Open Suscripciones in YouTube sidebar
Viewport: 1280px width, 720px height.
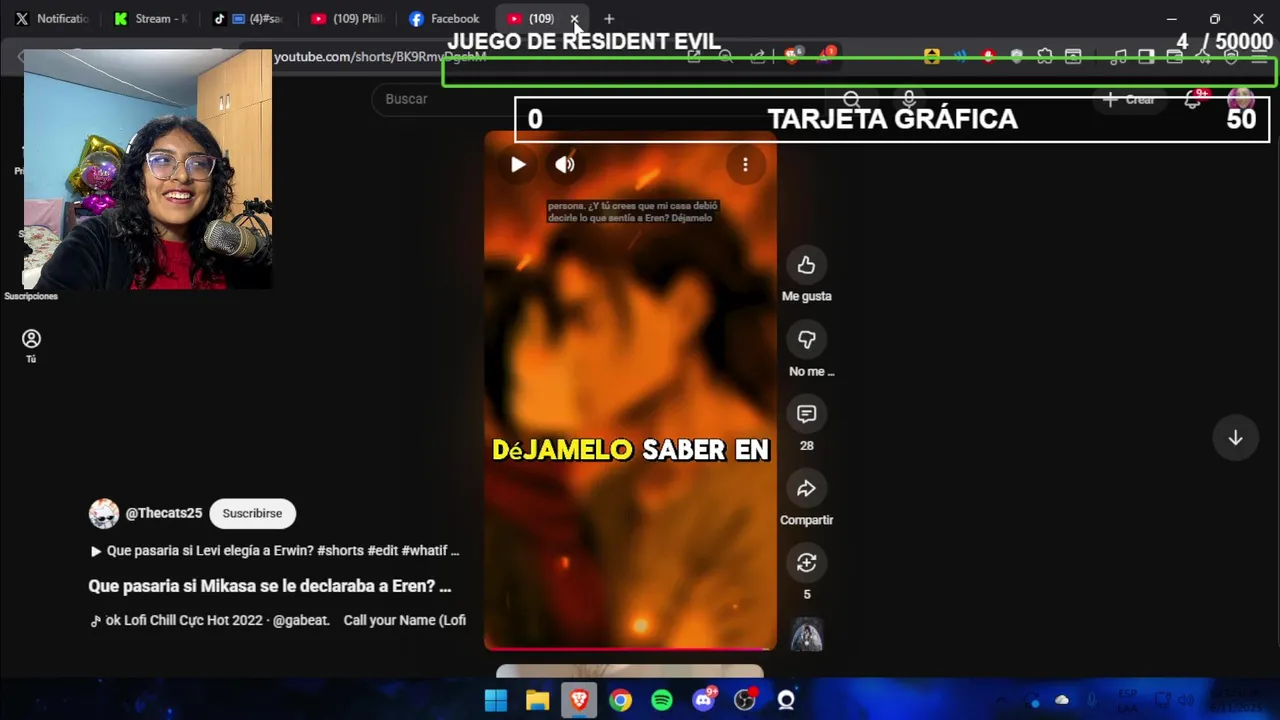[x=31, y=296]
